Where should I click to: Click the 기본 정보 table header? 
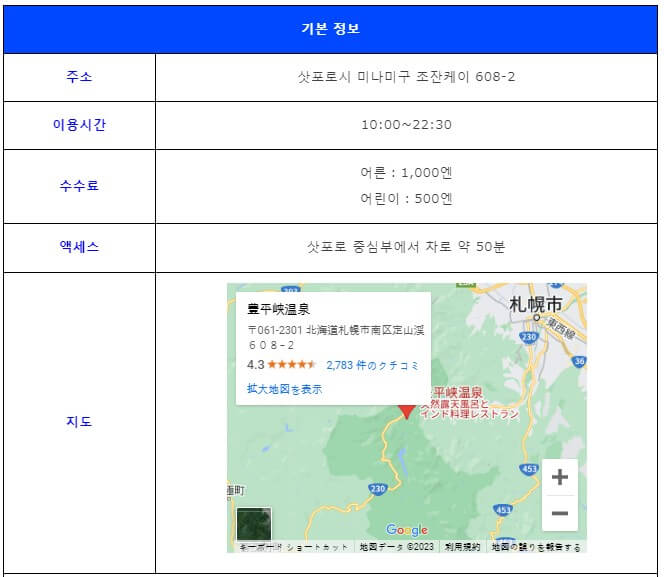point(330,29)
